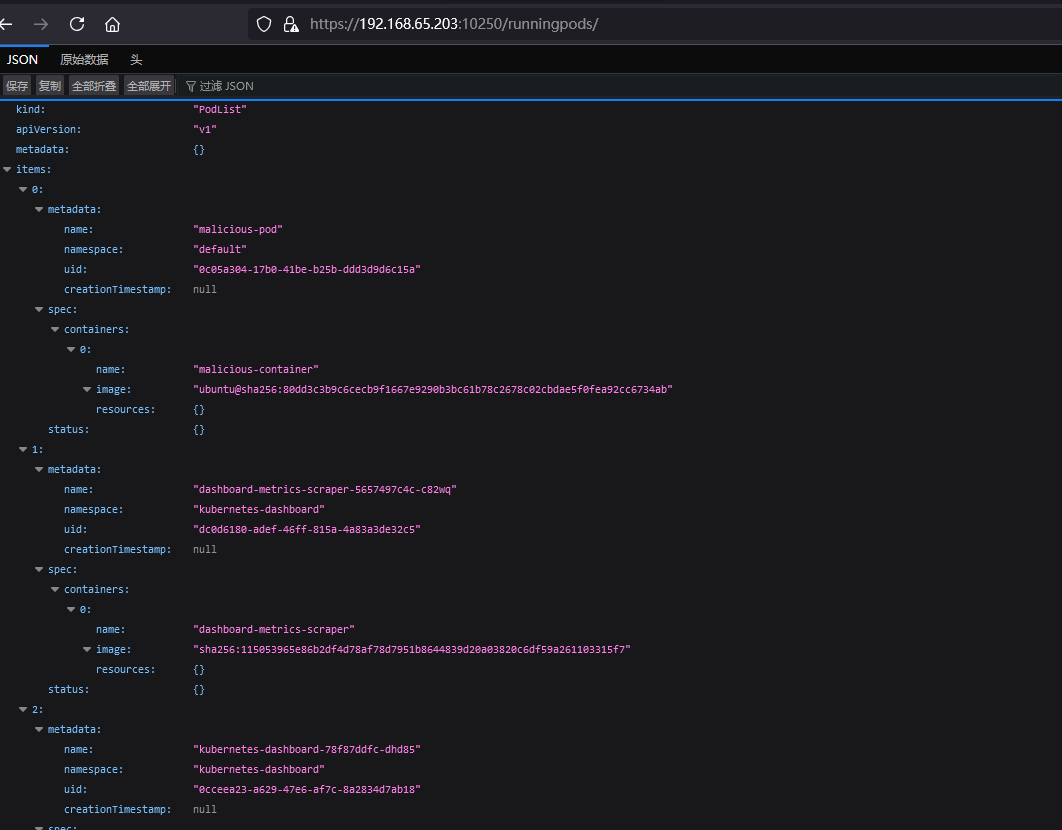The width and height of the screenshot is (1062, 830).
Task: Click the status key of malicious-pod
Action: (68, 430)
